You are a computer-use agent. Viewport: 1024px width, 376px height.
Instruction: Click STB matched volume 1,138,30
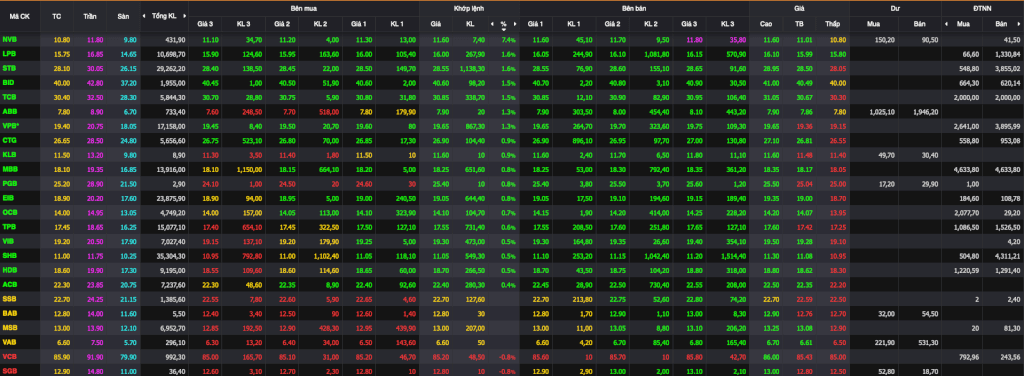coord(472,68)
